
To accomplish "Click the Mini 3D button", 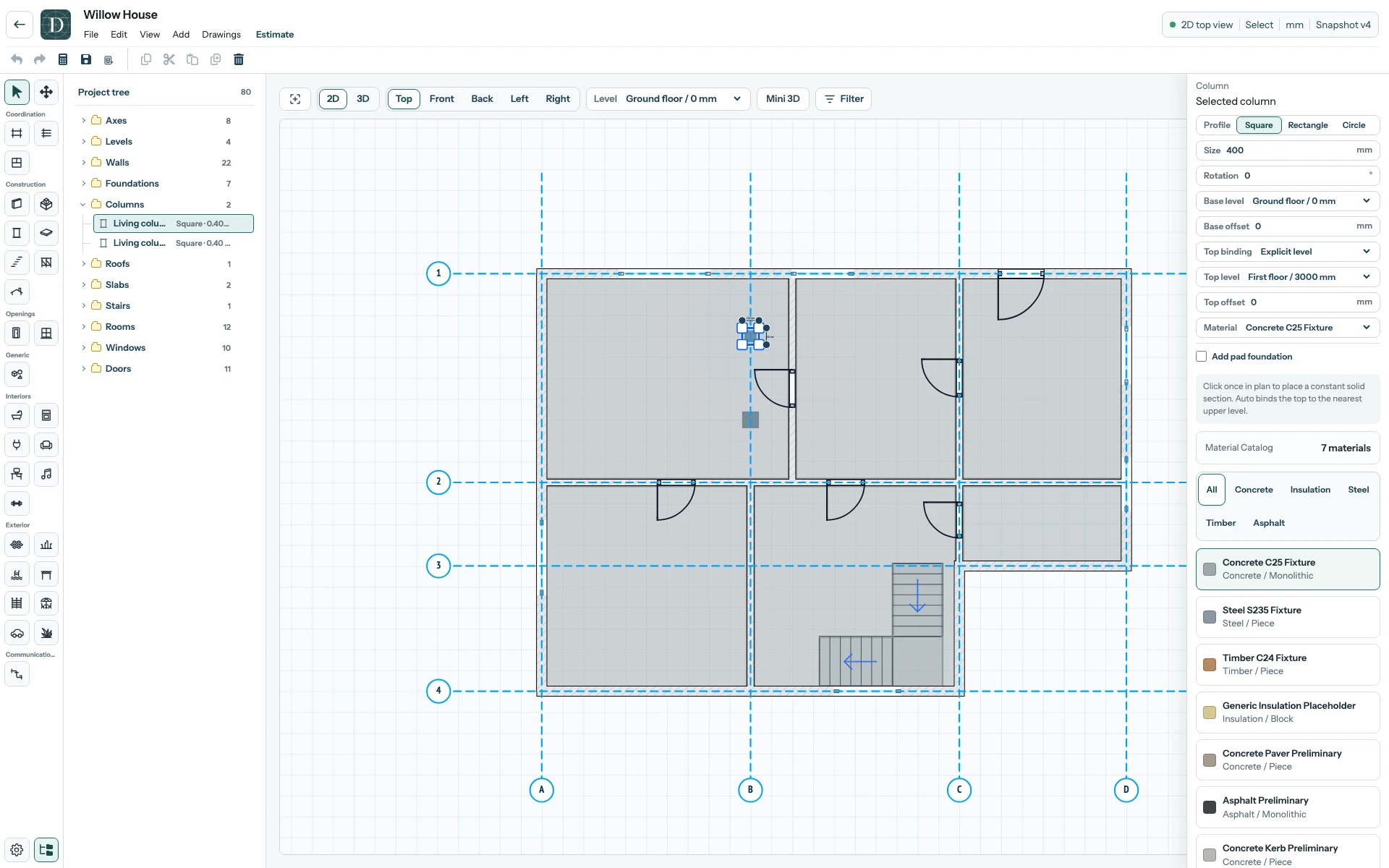I will [x=783, y=99].
